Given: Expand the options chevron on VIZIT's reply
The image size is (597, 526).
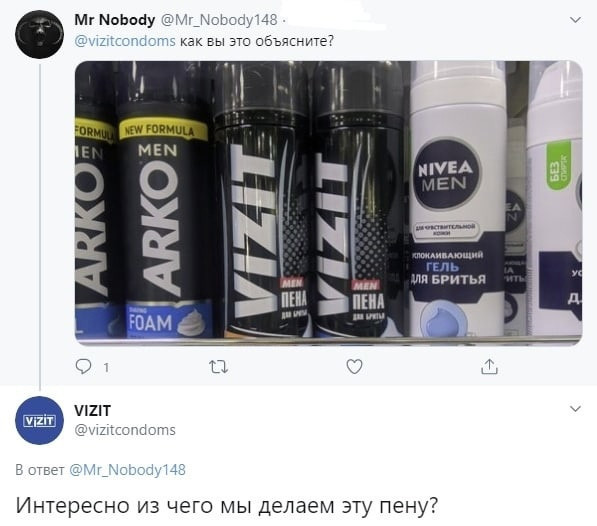Looking at the screenshot, I should click(575, 409).
